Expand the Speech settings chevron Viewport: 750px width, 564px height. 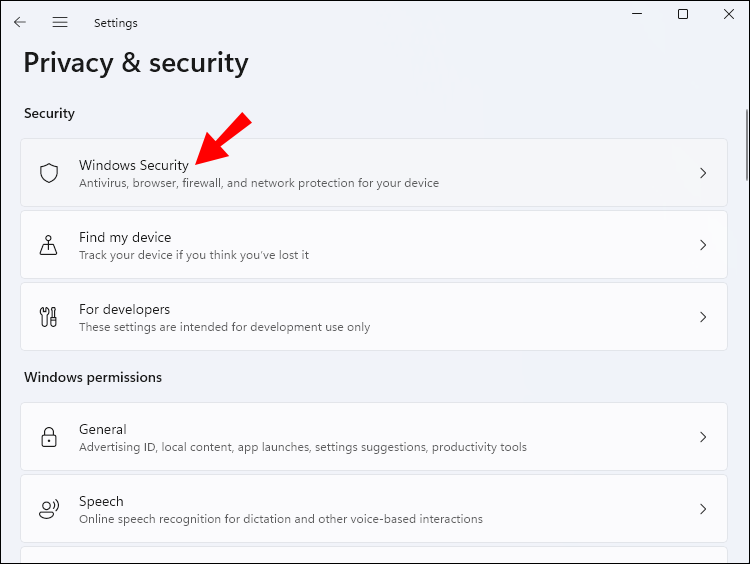703,509
